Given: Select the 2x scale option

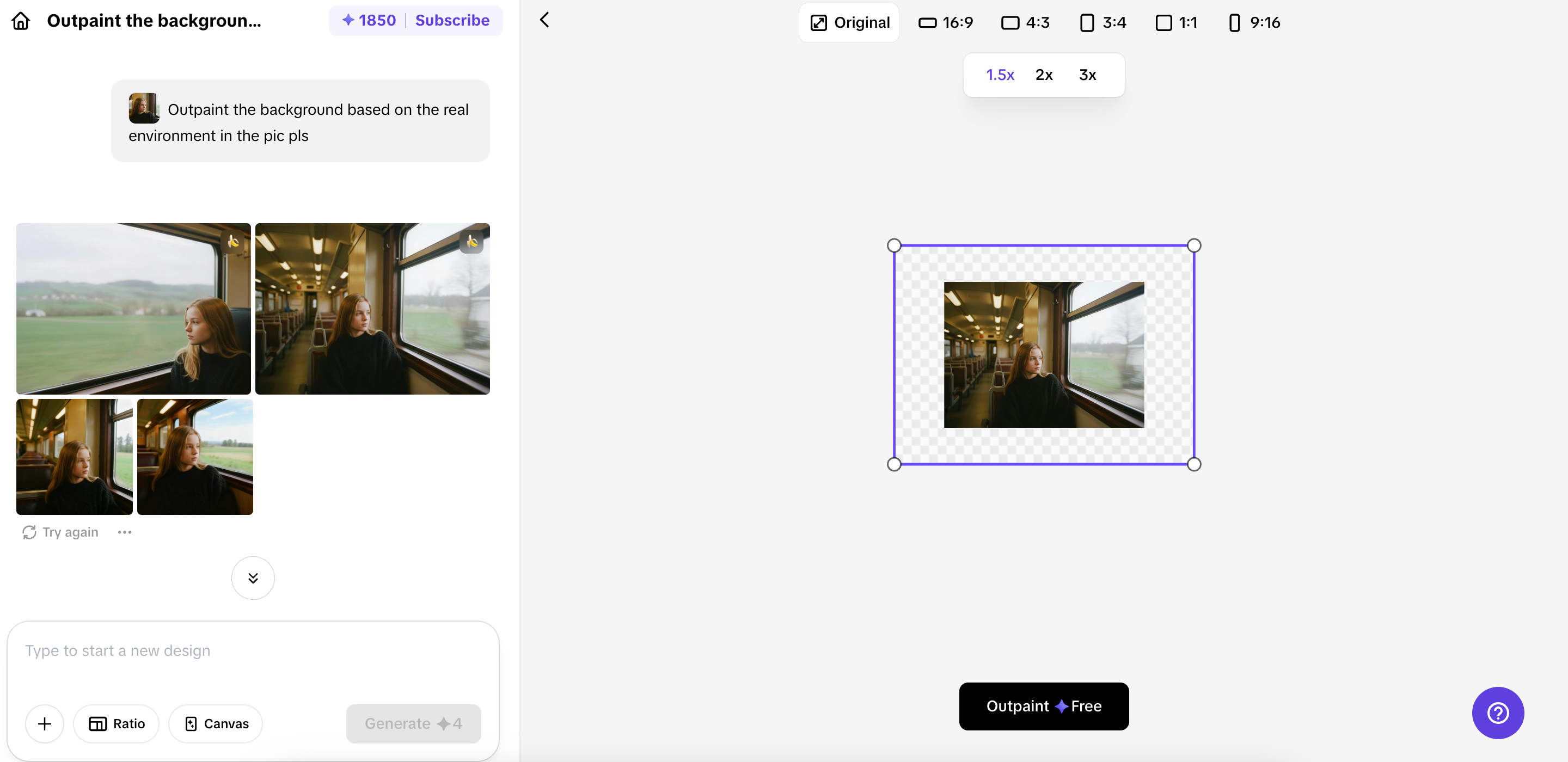Looking at the screenshot, I should coord(1043,75).
